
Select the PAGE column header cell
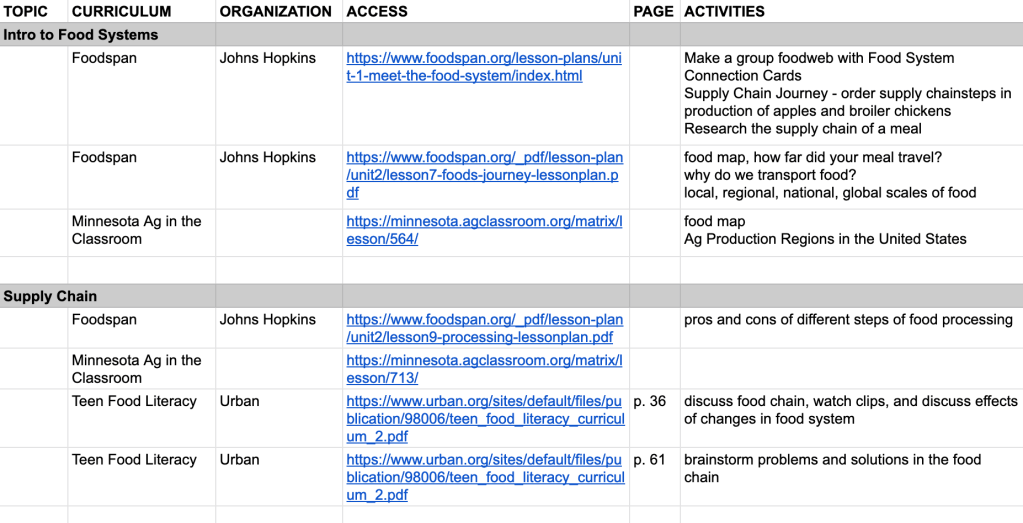pos(653,12)
